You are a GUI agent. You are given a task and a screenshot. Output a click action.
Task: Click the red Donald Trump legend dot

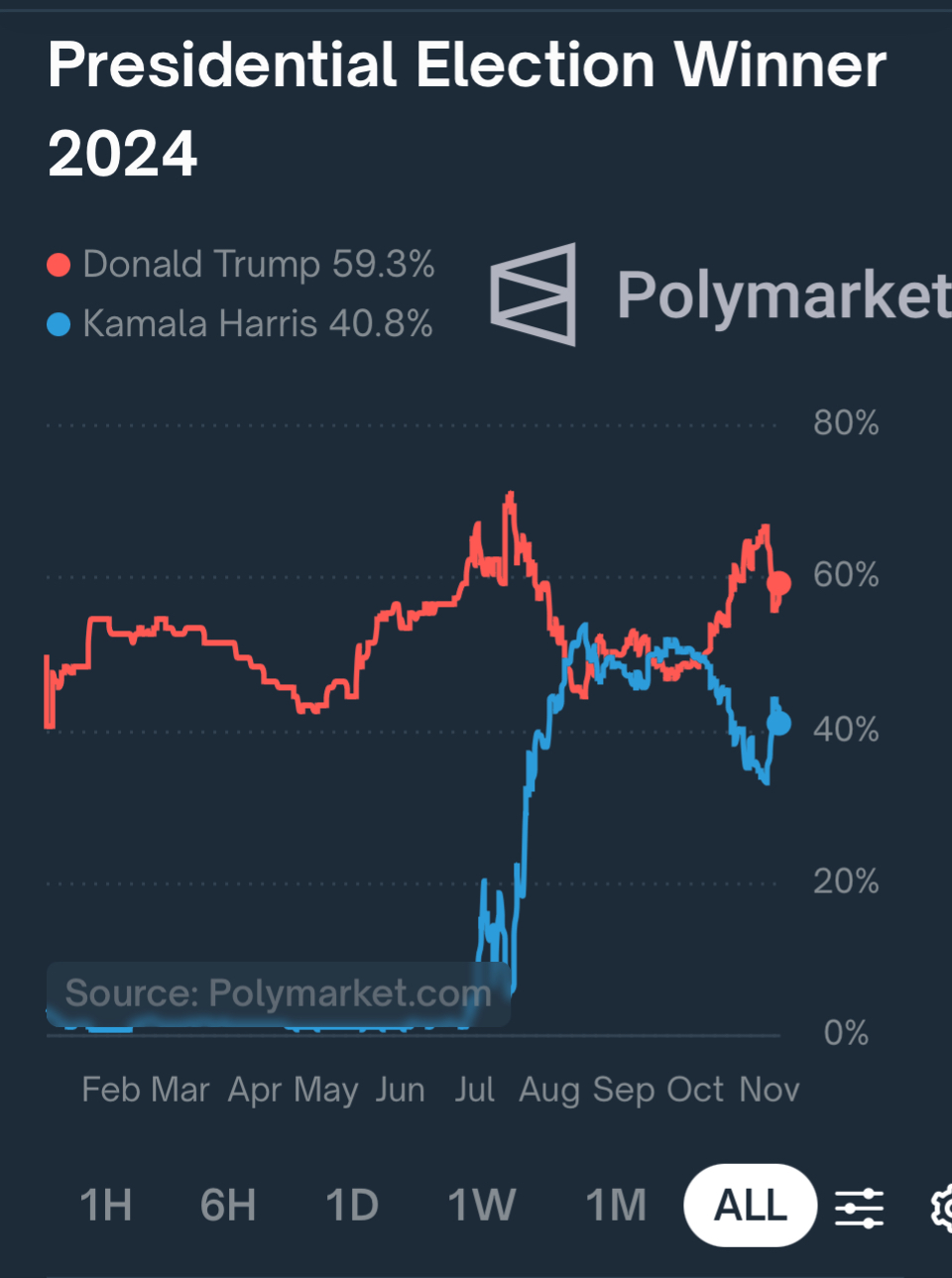(x=59, y=265)
